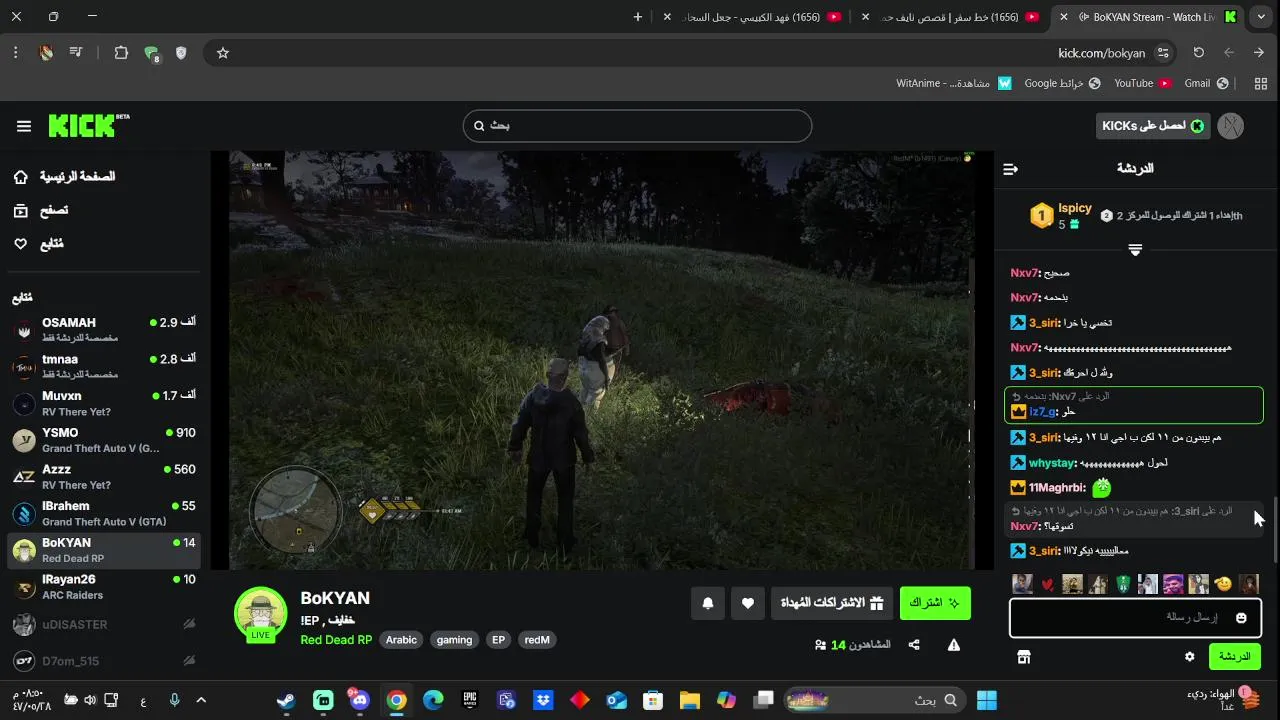
Task: Open the WitAnime bookmark
Action: coord(954,83)
